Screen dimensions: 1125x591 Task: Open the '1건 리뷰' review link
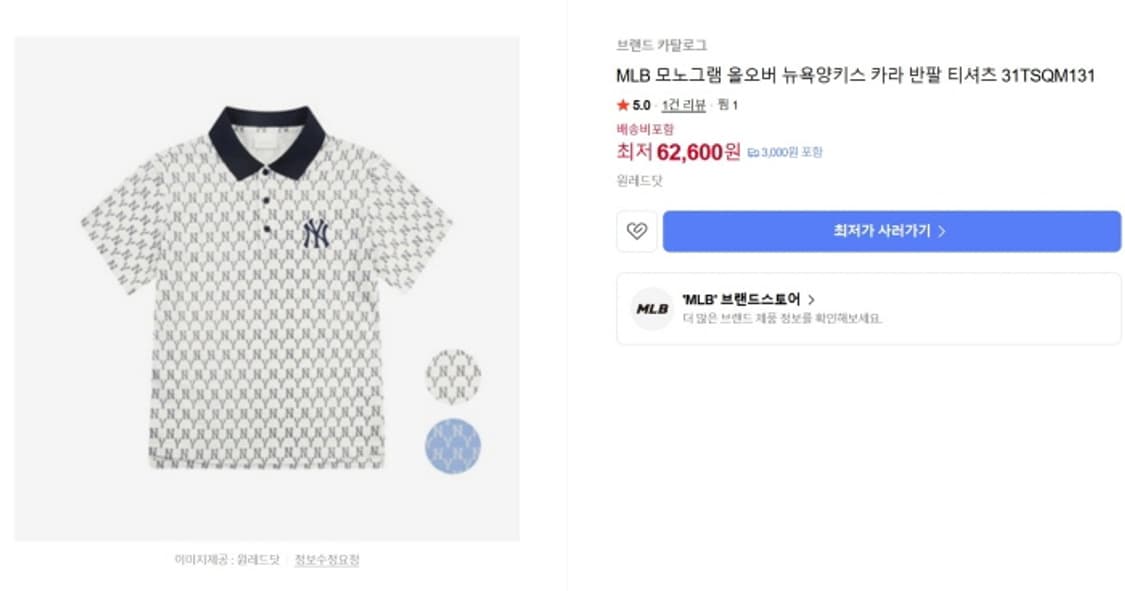(683, 105)
